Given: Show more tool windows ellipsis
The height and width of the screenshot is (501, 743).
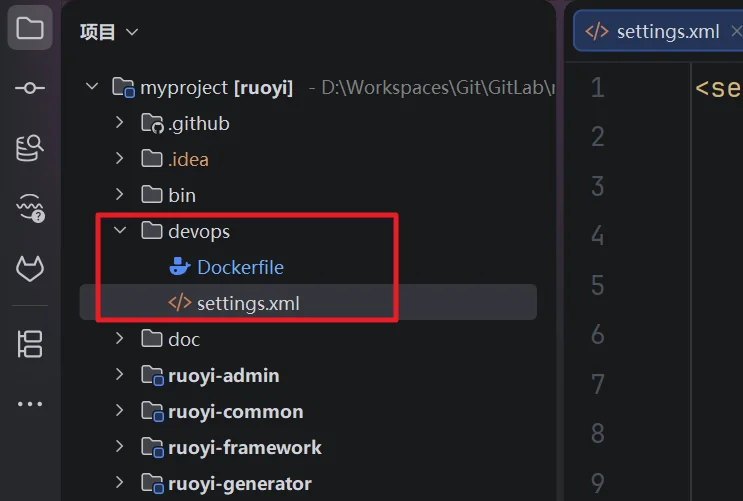Looking at the screenshot, I should pos(30,404).
